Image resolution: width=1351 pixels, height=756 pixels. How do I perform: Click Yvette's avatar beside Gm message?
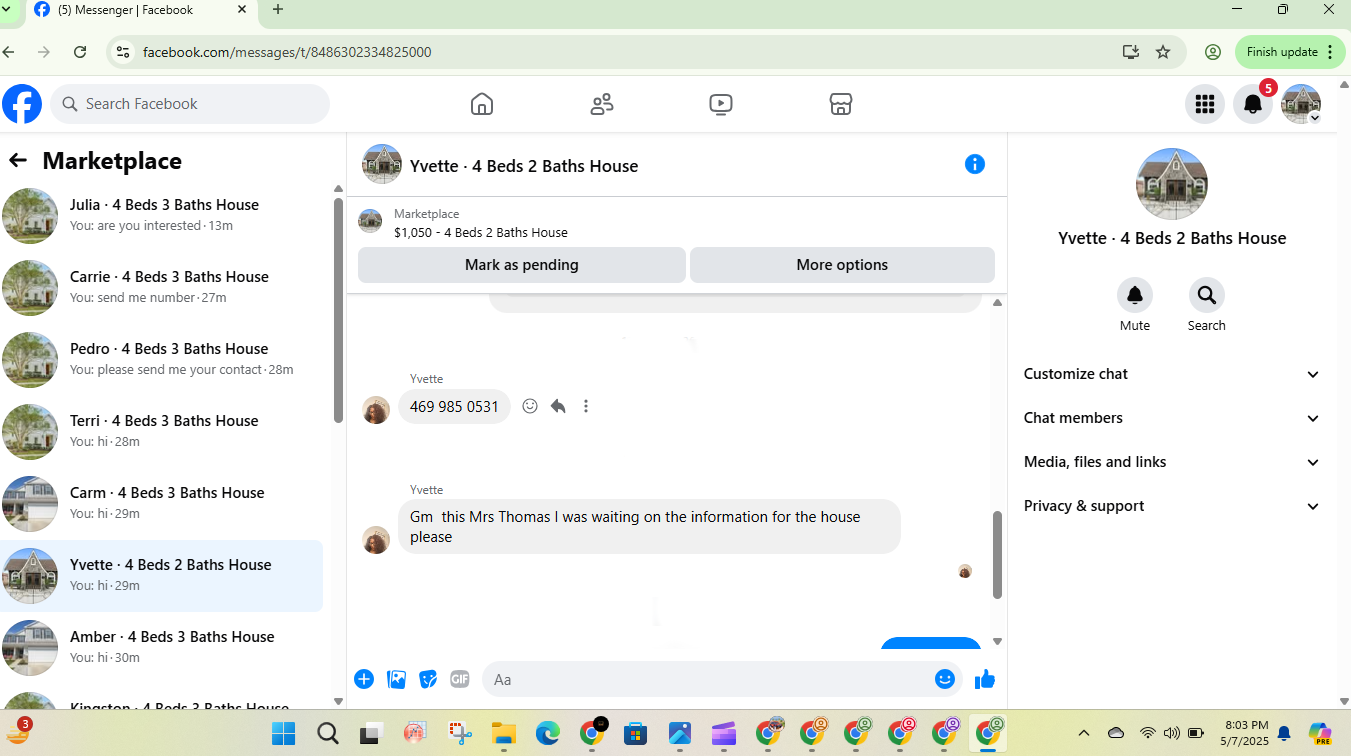(x=376, y=540)
